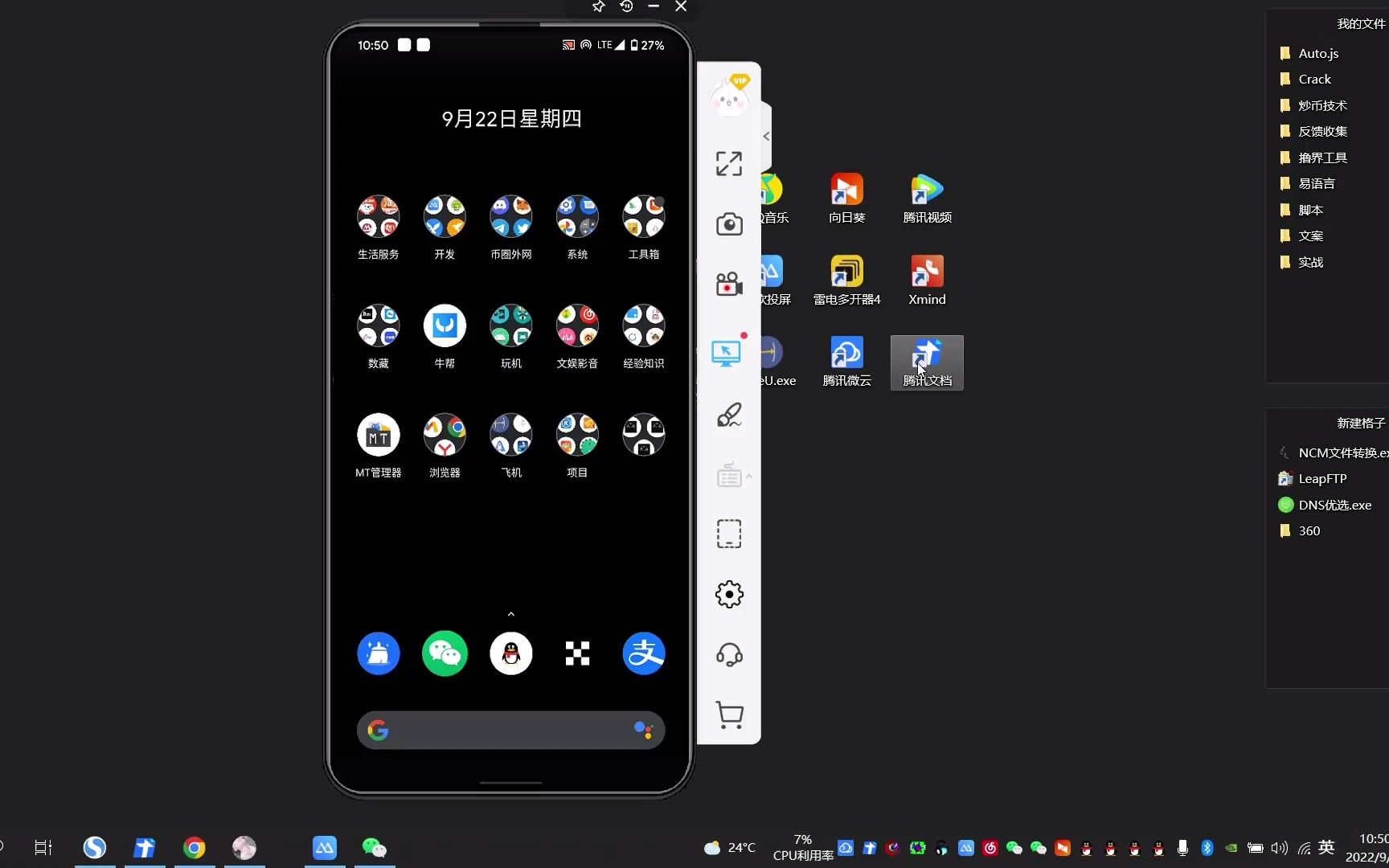Image resolution: width=1389 pixels, height=868 pixels.
Task: Take a screenshot with the camera icon
Action: click(x=729, y=224)
